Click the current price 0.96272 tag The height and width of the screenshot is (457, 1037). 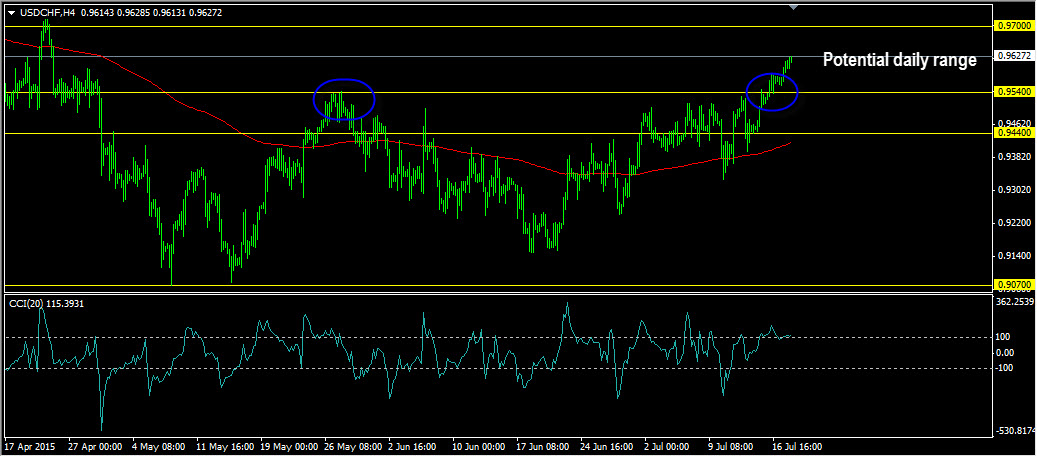click(x=1014, y=56)
